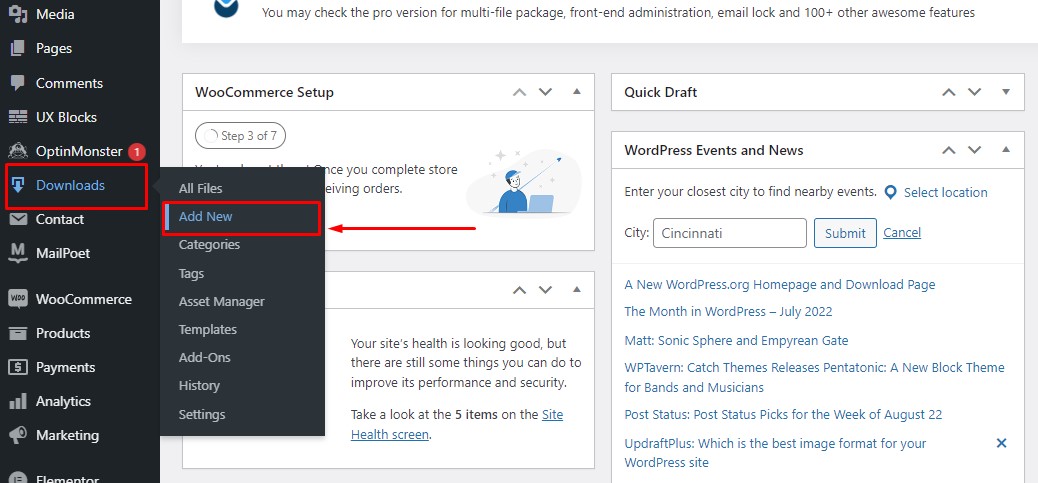Click the Marketing megaphone icon

[x=18, y=435]
